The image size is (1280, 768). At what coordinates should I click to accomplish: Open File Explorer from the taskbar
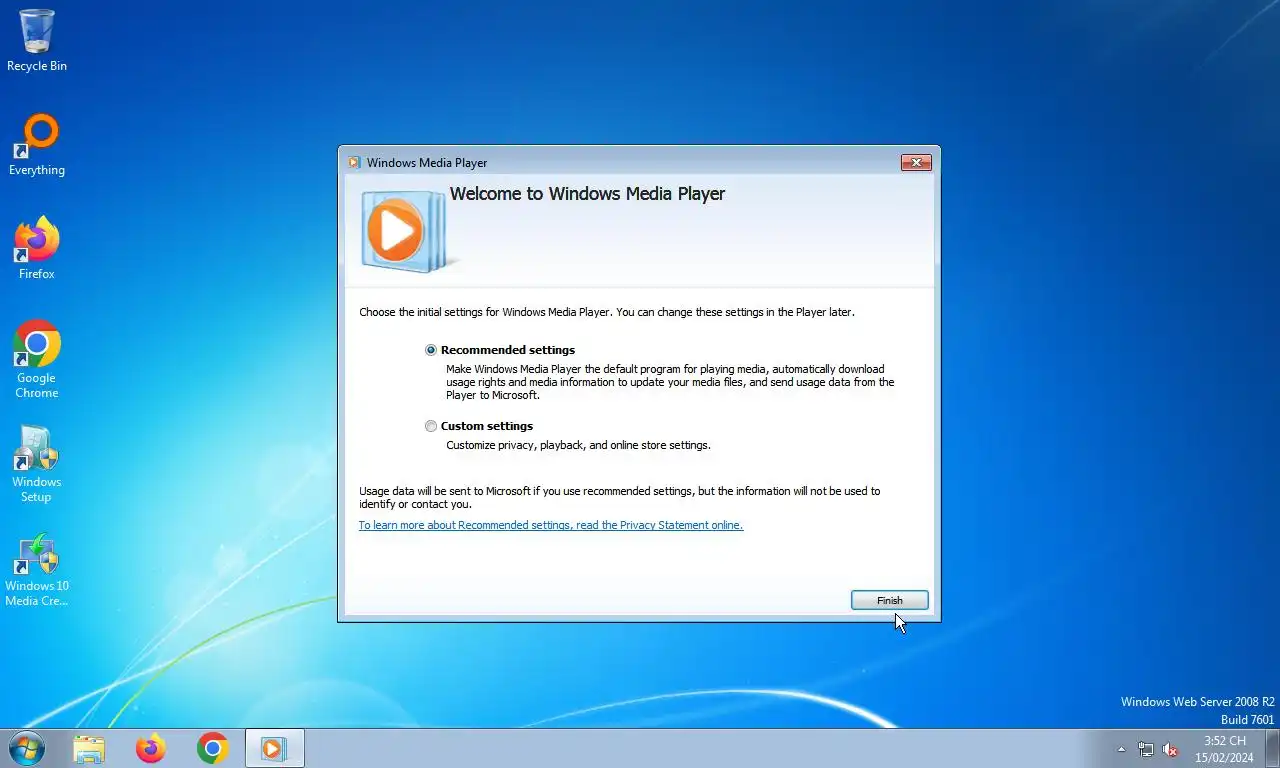click(89, 748)
